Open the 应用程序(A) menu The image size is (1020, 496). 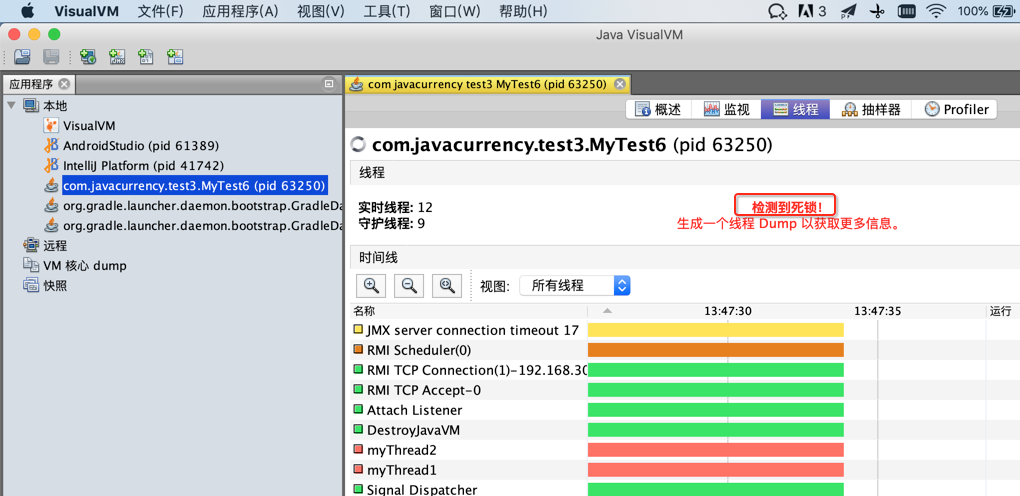pyautogui.click(x=240, y=11)
